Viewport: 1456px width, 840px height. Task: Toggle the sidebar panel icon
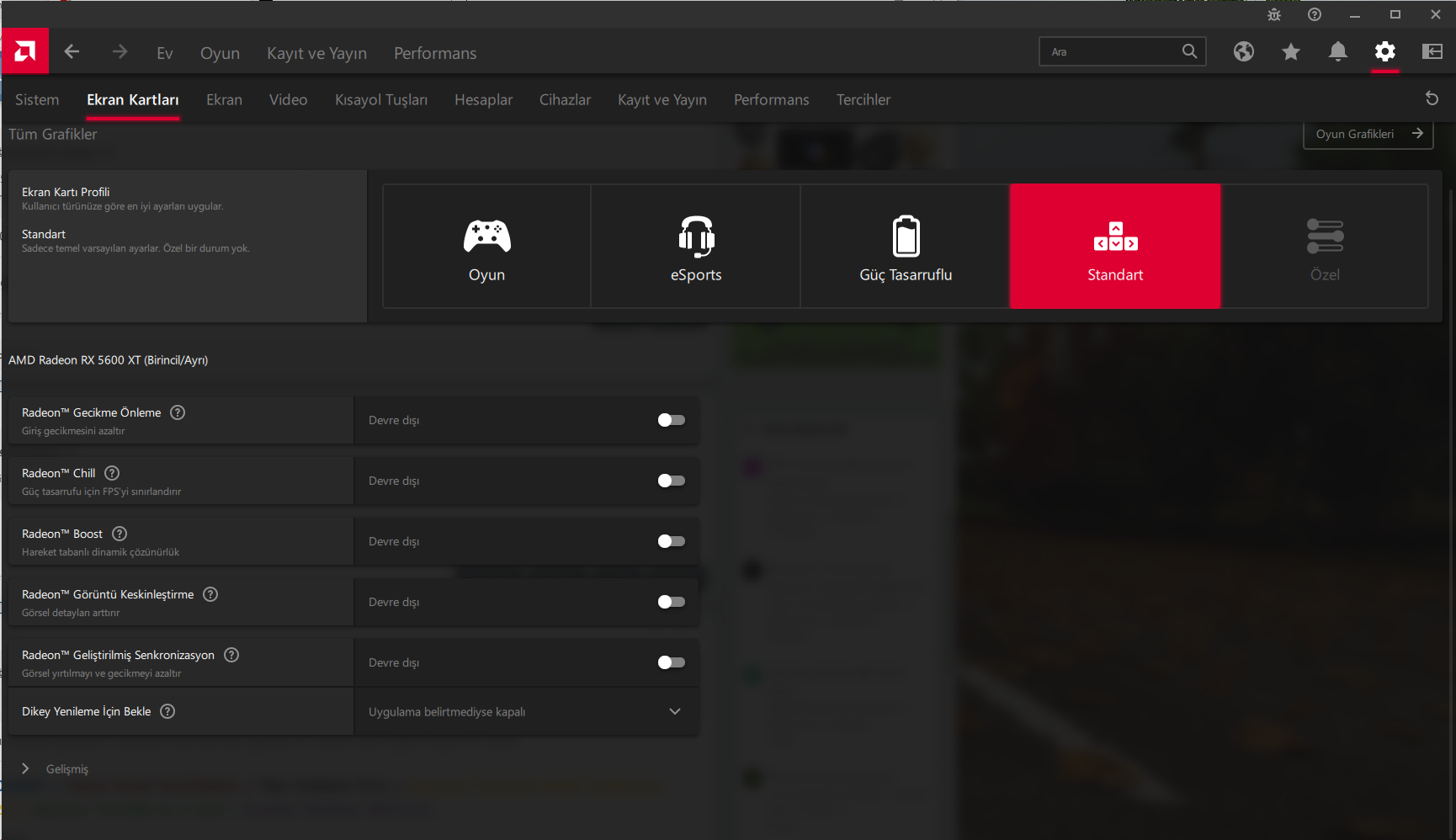[x=1432, y=52]
